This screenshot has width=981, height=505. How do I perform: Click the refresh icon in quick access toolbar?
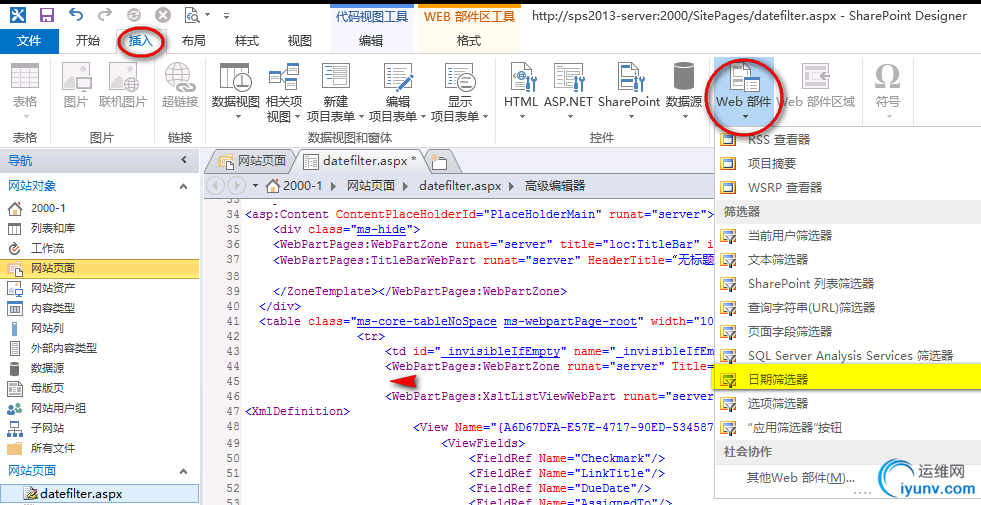133,14
